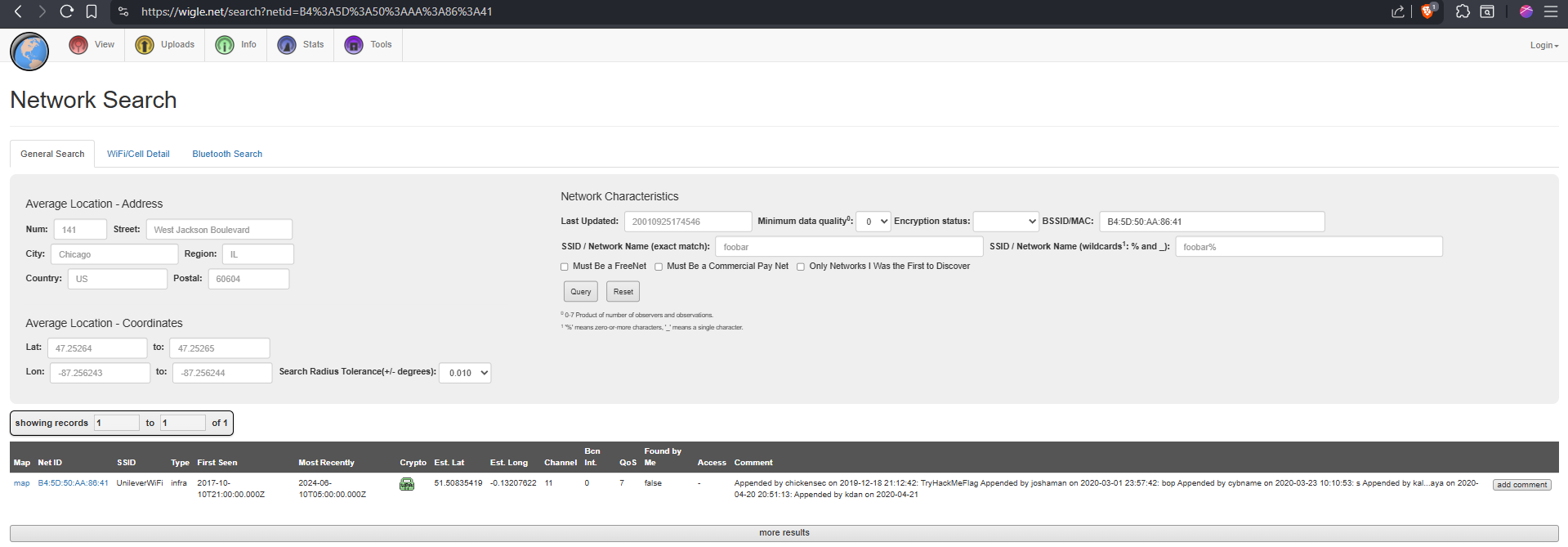Enable Must Be a FreeNet checkbox

point(565,267)
